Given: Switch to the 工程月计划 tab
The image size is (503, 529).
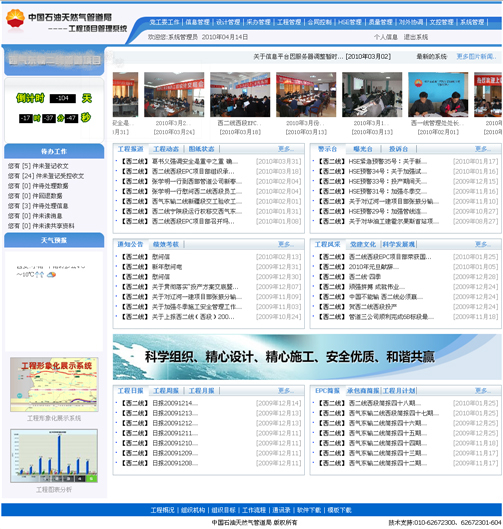Looking at the screenshot, I should point(398,391).
